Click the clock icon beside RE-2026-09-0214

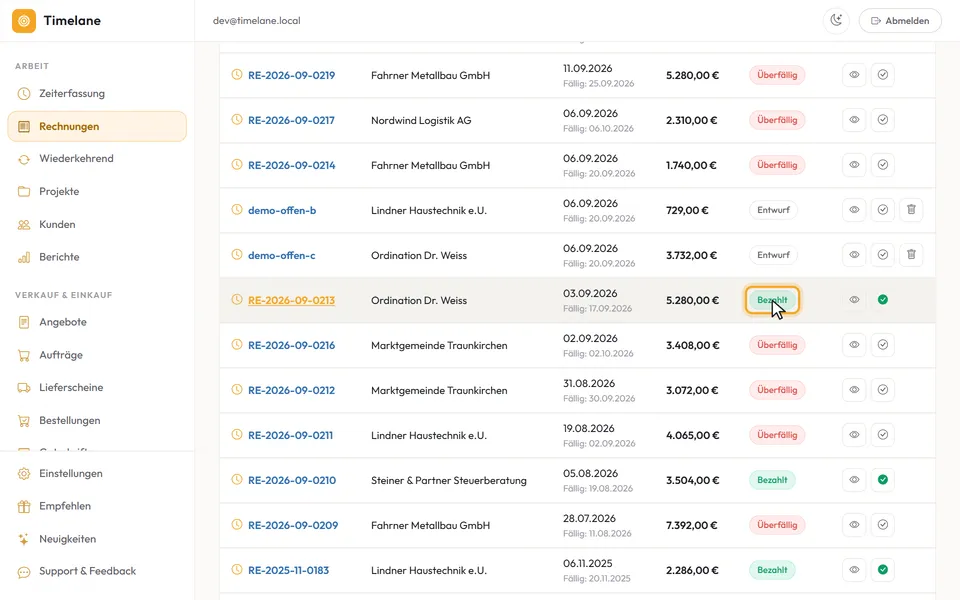237,165
